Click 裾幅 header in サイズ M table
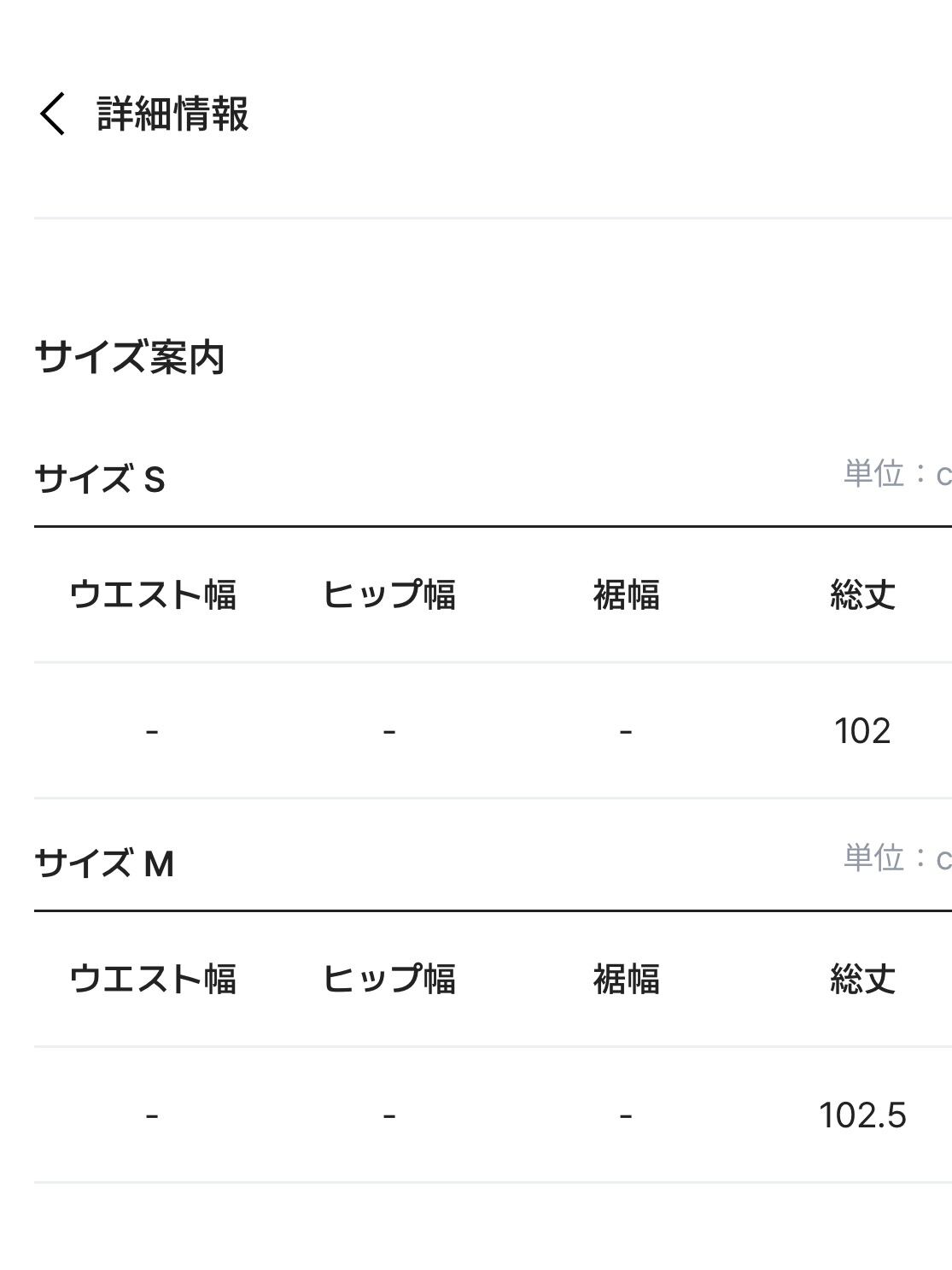Image resolution: width=952 pixels, height=1270 pixels. 626,979
